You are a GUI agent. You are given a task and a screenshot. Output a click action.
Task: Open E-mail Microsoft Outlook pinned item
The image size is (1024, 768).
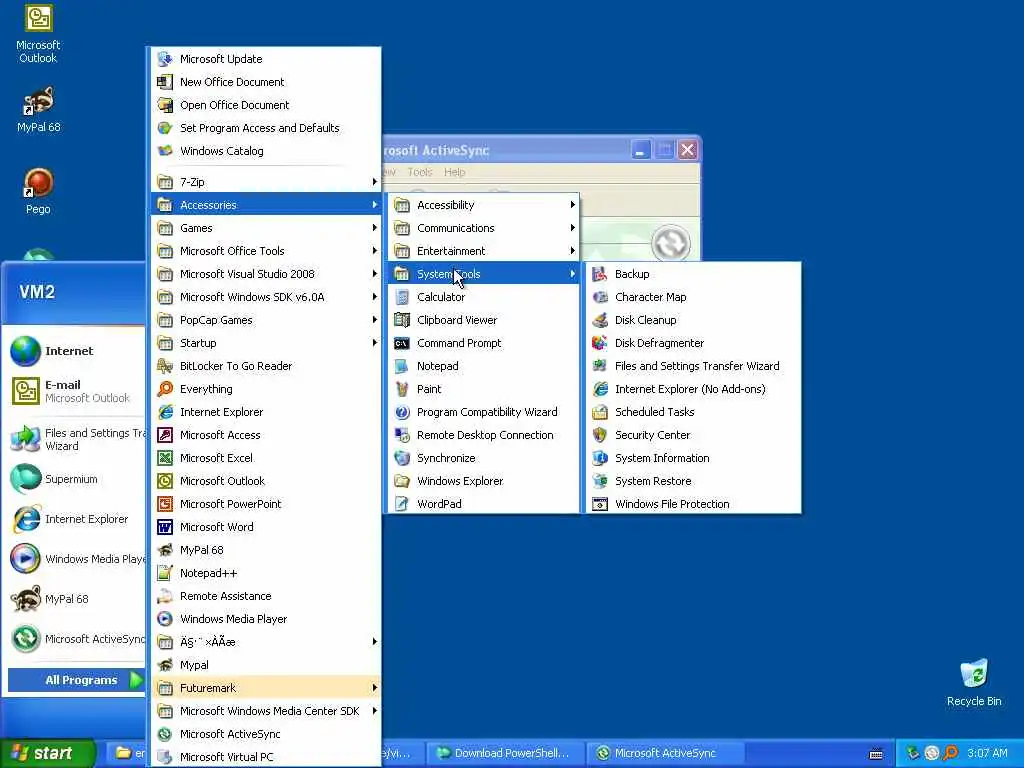(x=74, y=391)
